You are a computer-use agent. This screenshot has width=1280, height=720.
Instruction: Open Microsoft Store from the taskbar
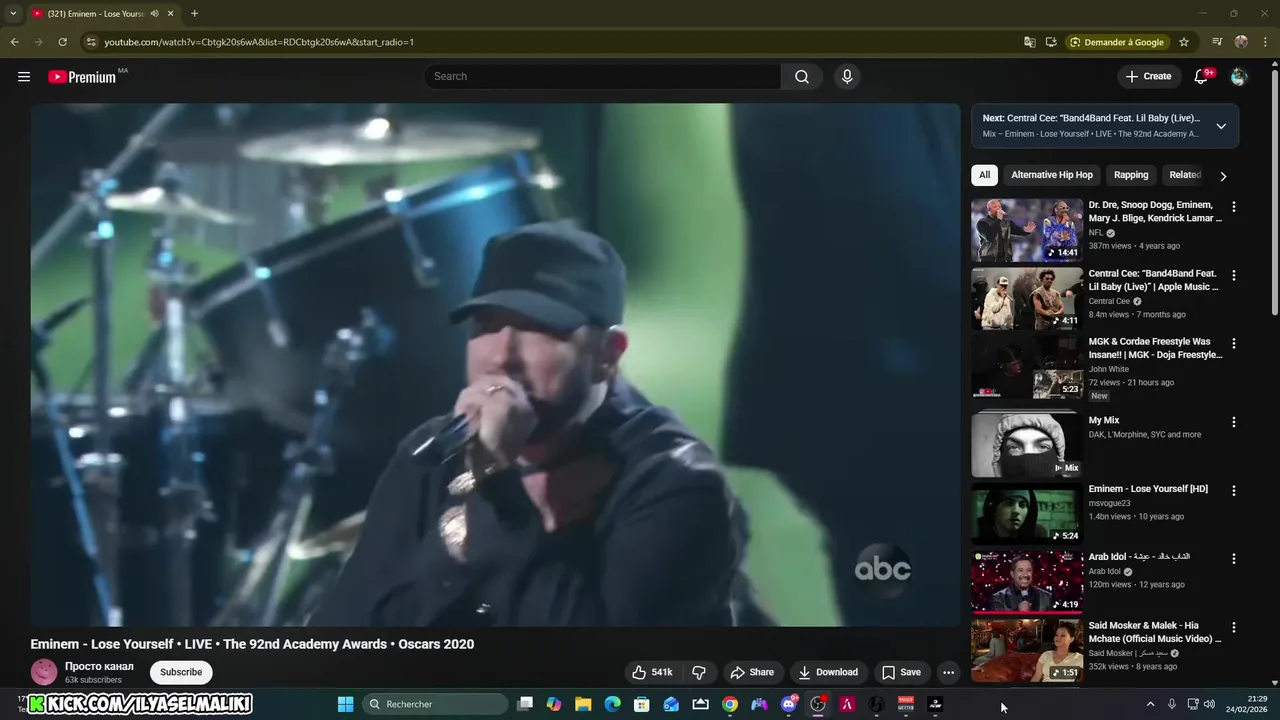coord(642,704)
